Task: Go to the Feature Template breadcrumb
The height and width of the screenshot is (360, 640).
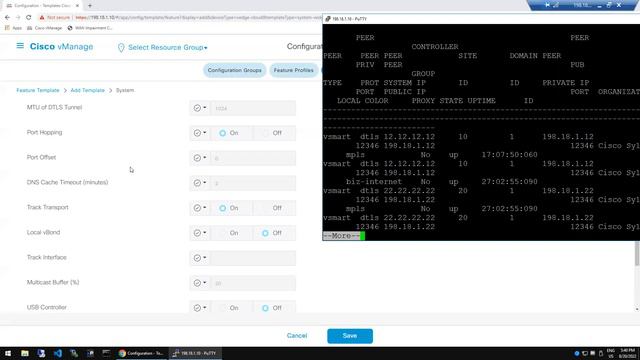Action: (x=38, y=90)
